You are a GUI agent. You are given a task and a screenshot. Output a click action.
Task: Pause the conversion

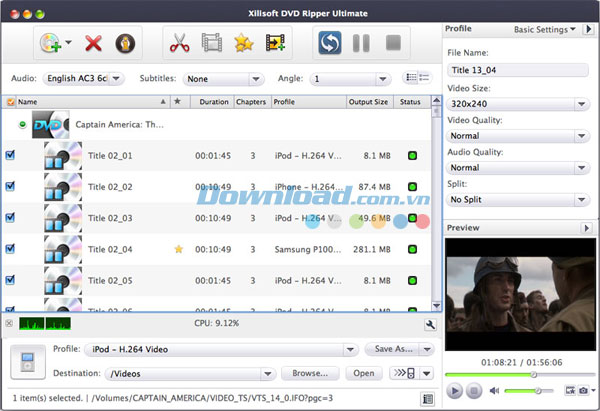[361, 43]
